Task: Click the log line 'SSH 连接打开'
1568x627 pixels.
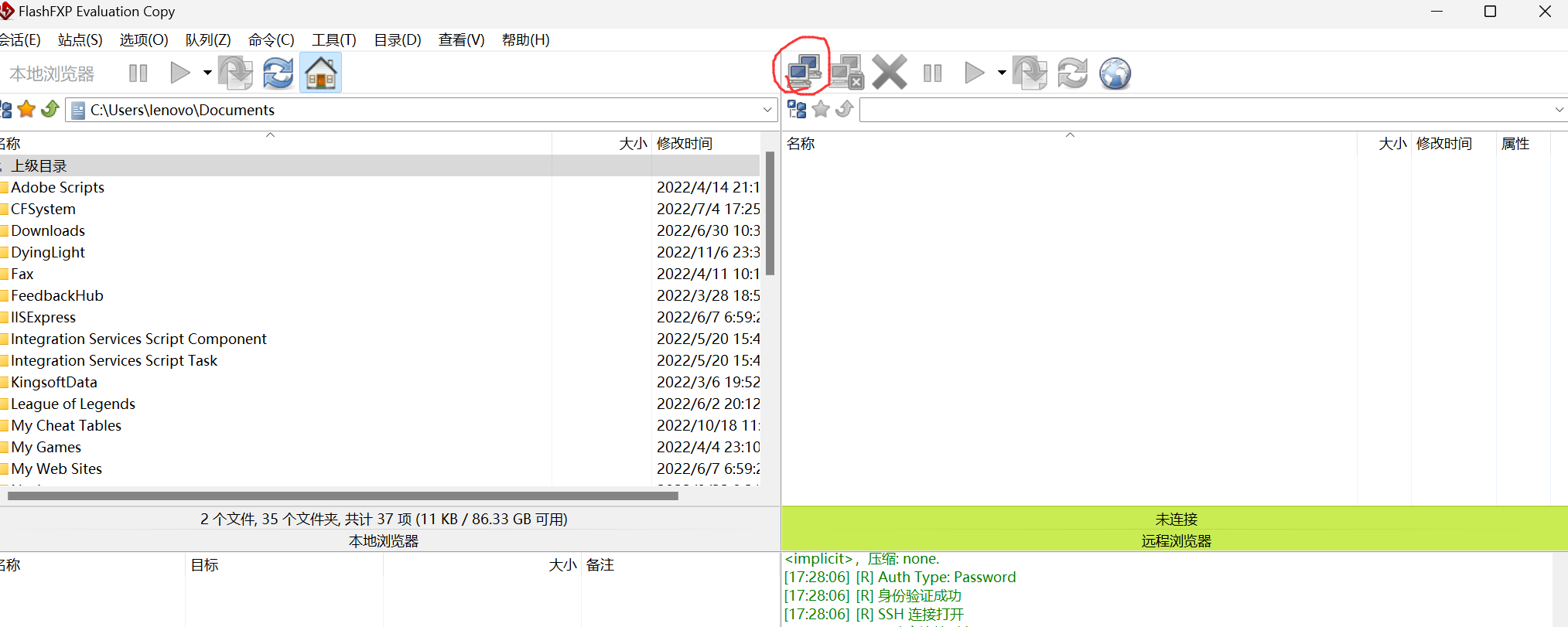Action: (874, 615)
